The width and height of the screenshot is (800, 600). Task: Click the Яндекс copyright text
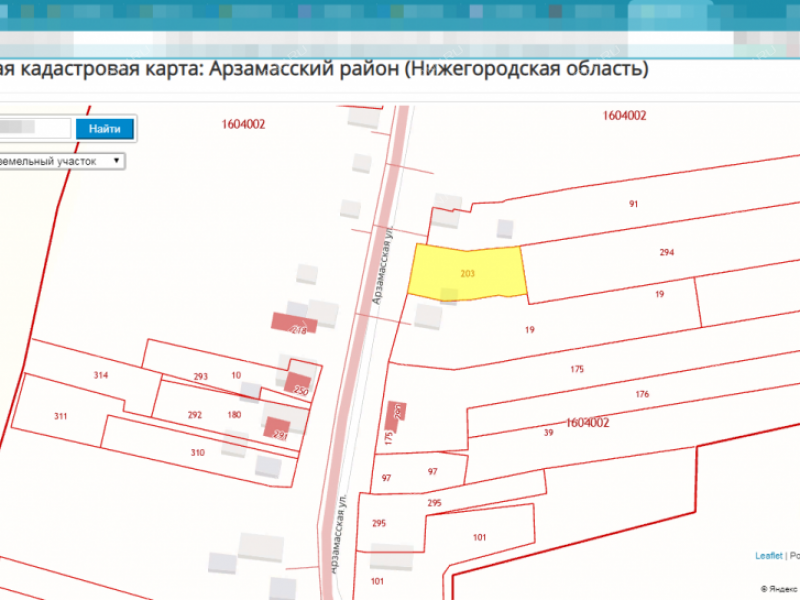tap(778, 589)
